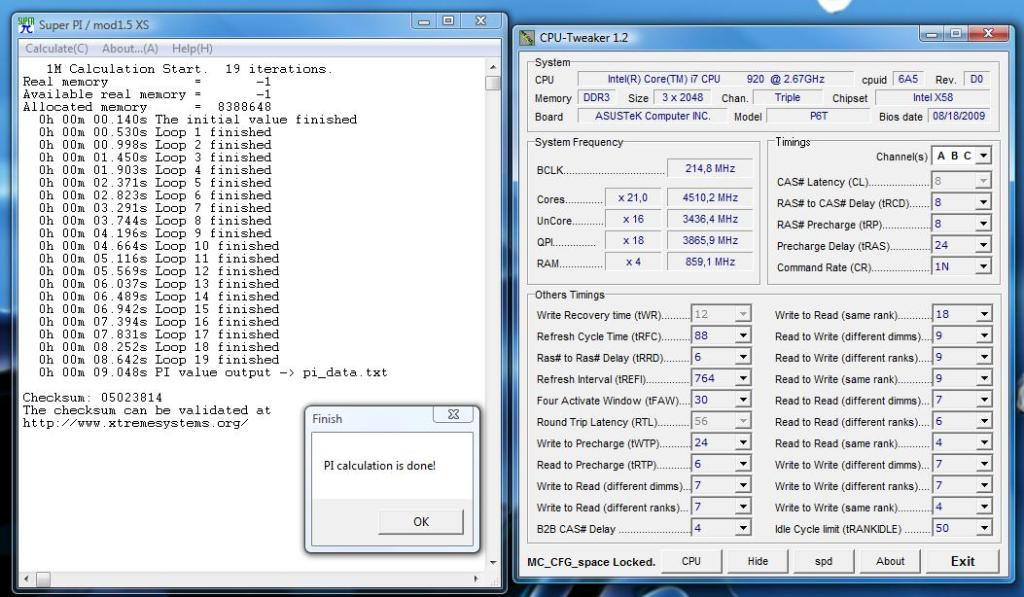Expand the Four Activate Window (tFAW) dropdown
The width and height of the screenshot is (1024, 597).
point(743,400)
